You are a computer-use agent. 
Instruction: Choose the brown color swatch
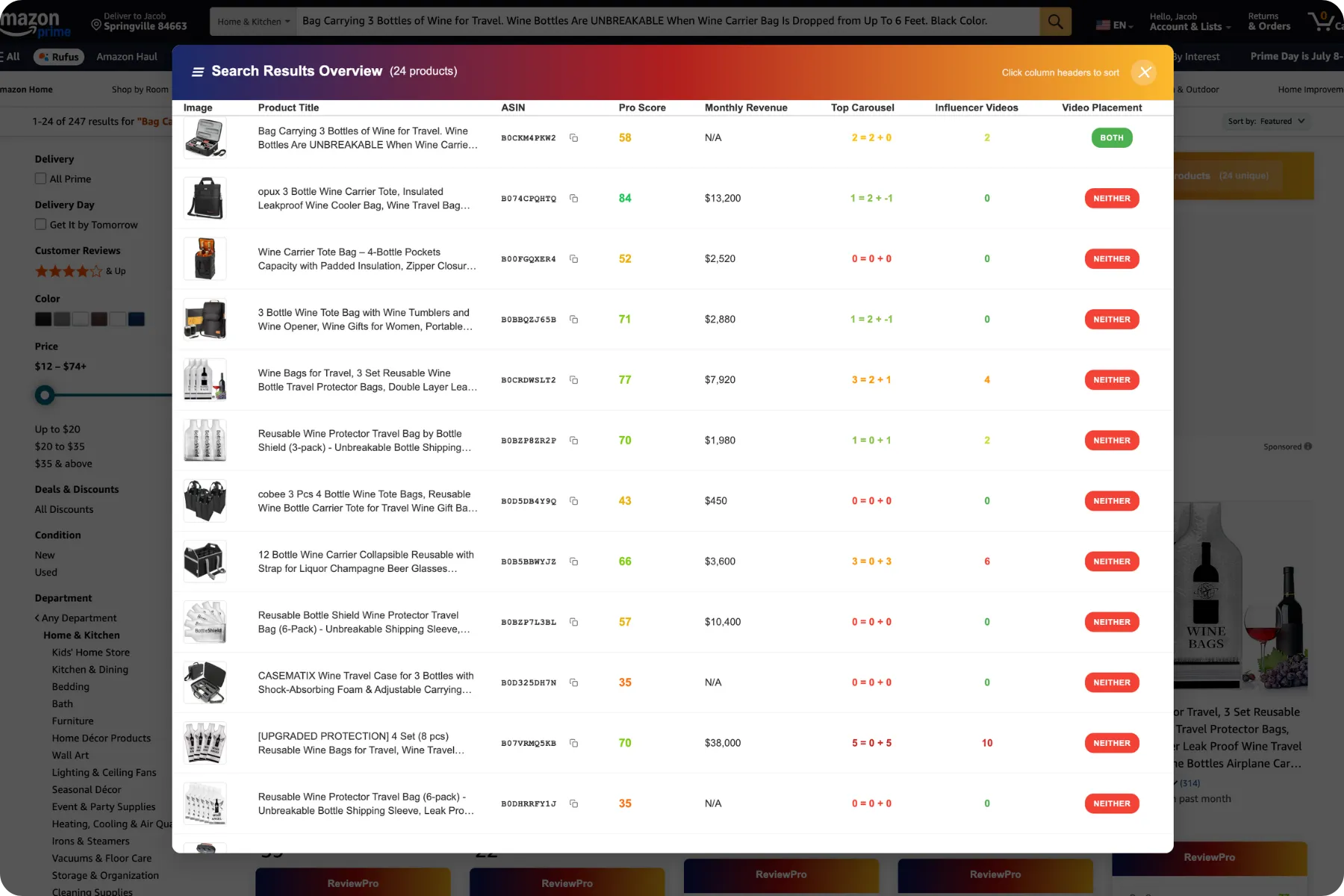99,320
